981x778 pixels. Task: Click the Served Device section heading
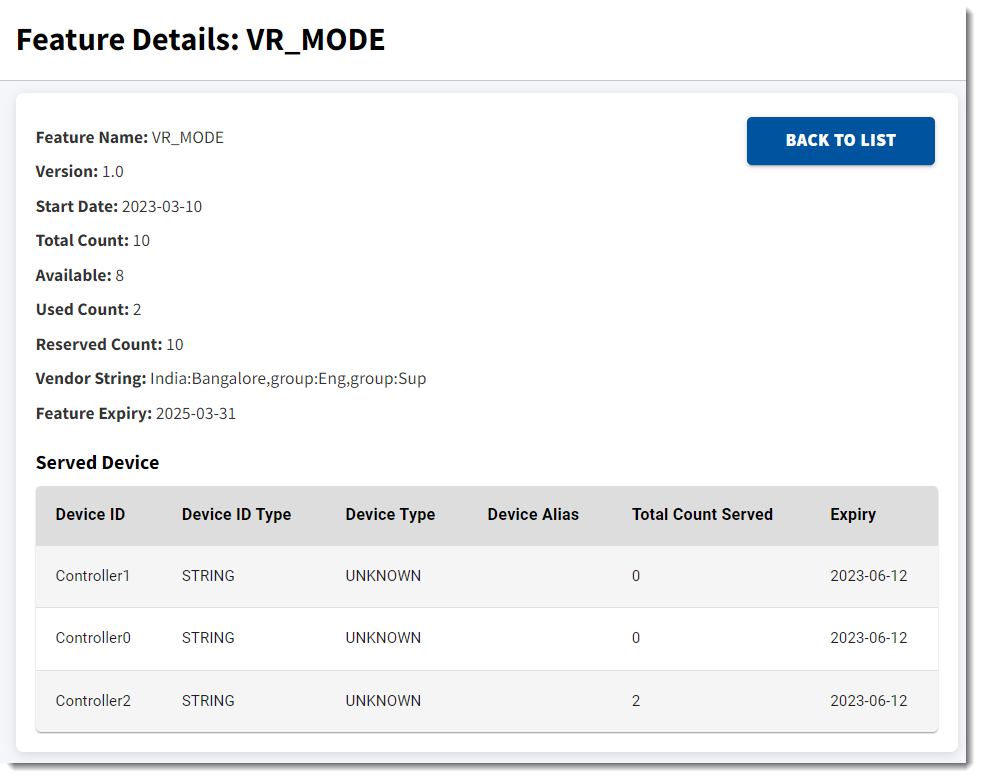(x=97, y=462)
